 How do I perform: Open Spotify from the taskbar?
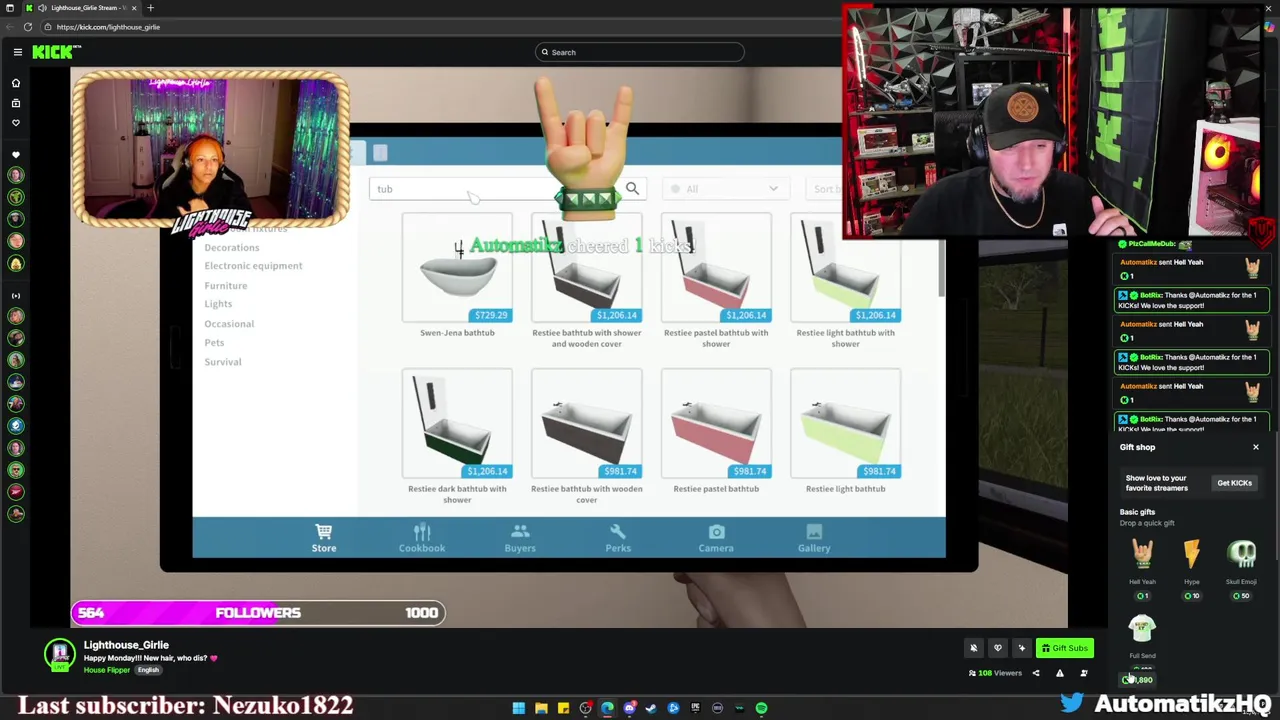click(x=761, y=708)
